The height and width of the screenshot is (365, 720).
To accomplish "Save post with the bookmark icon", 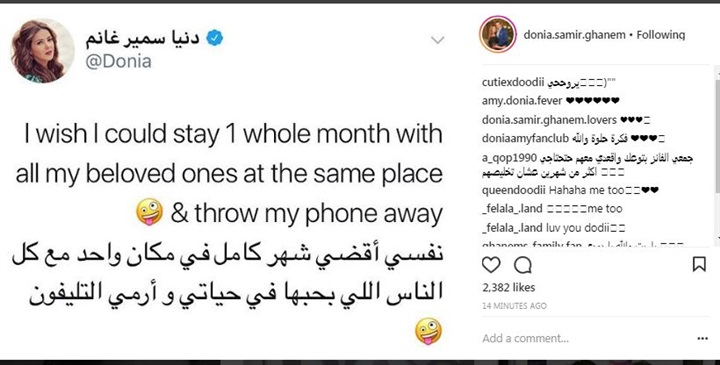I will (699, 264).
